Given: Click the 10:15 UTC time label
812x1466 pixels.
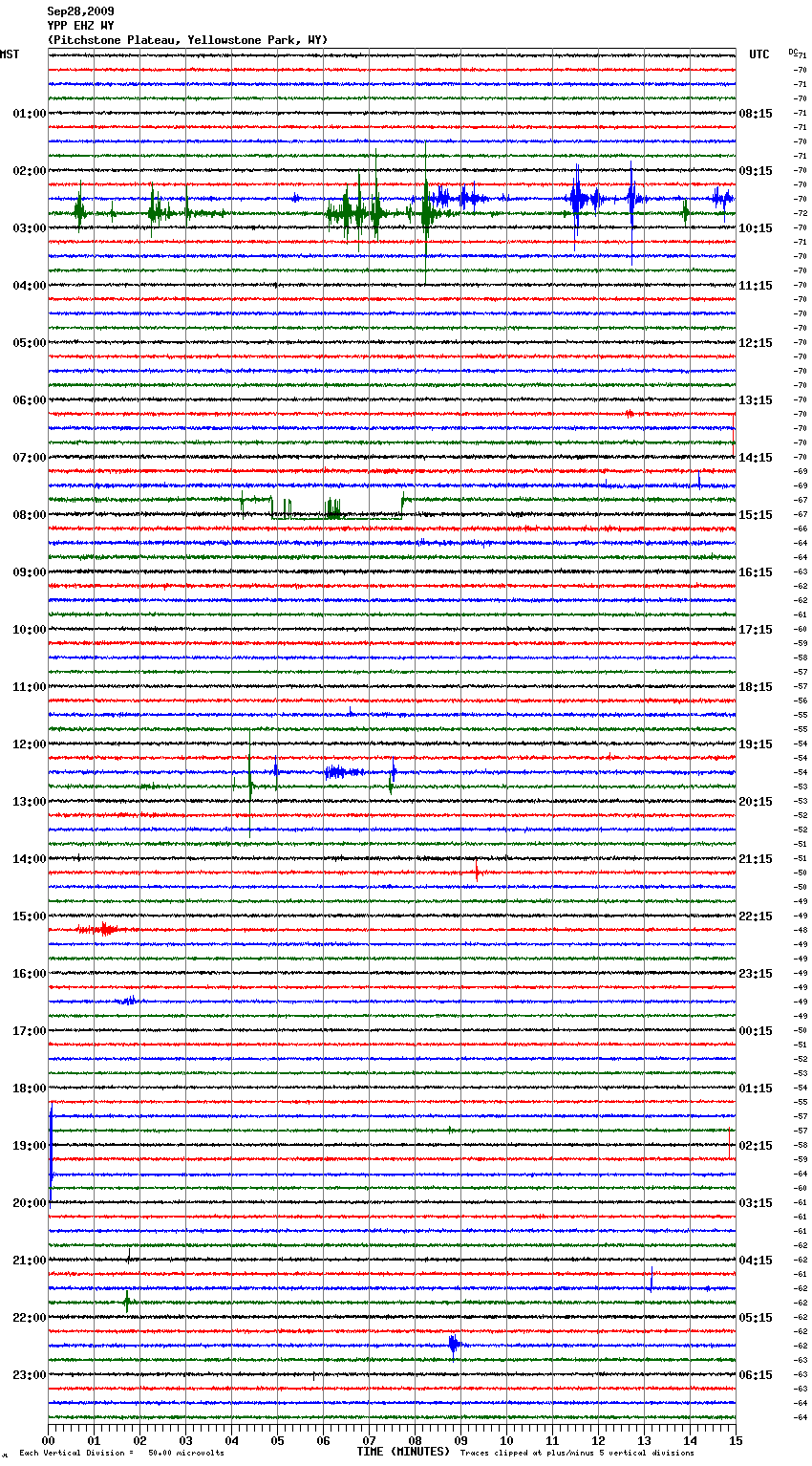Looking at the screenshot, I should (x=756, y=228).
